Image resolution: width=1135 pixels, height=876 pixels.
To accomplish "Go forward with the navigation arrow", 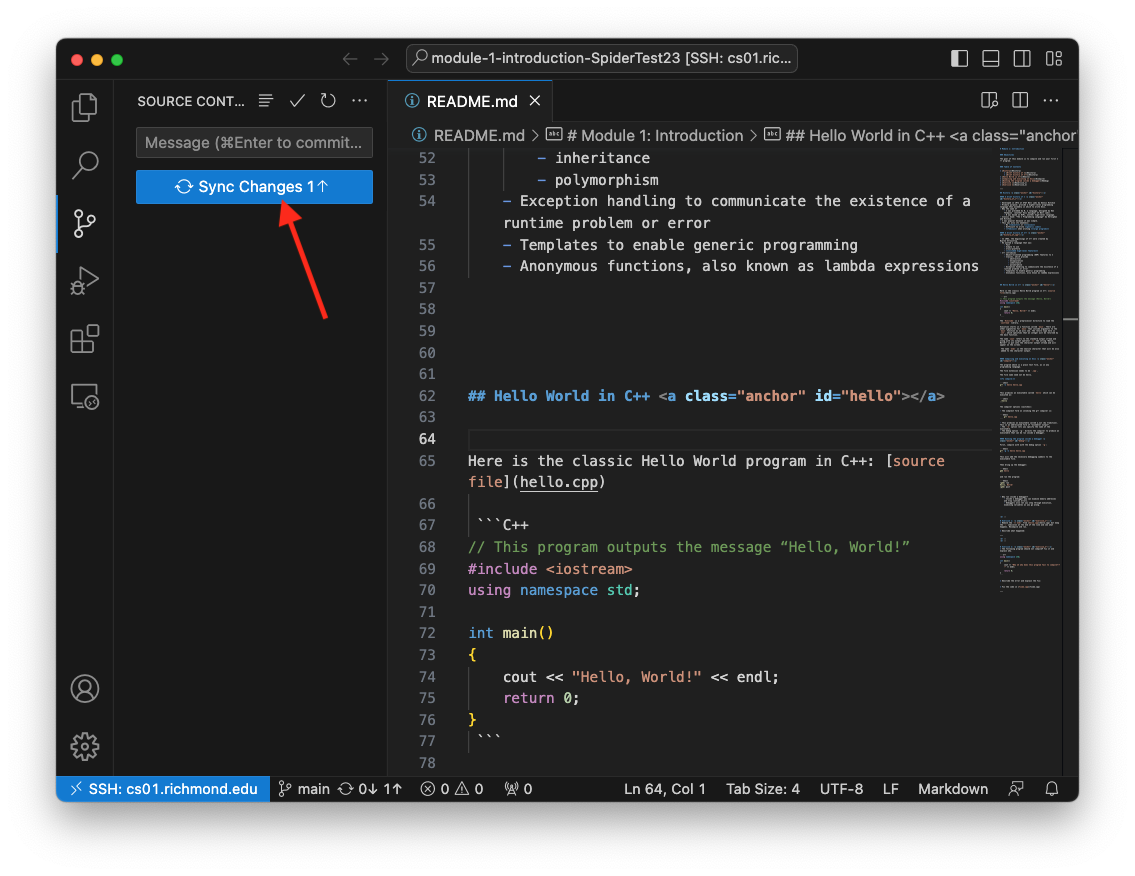I will pyautogui.click(x=381, y=59).
